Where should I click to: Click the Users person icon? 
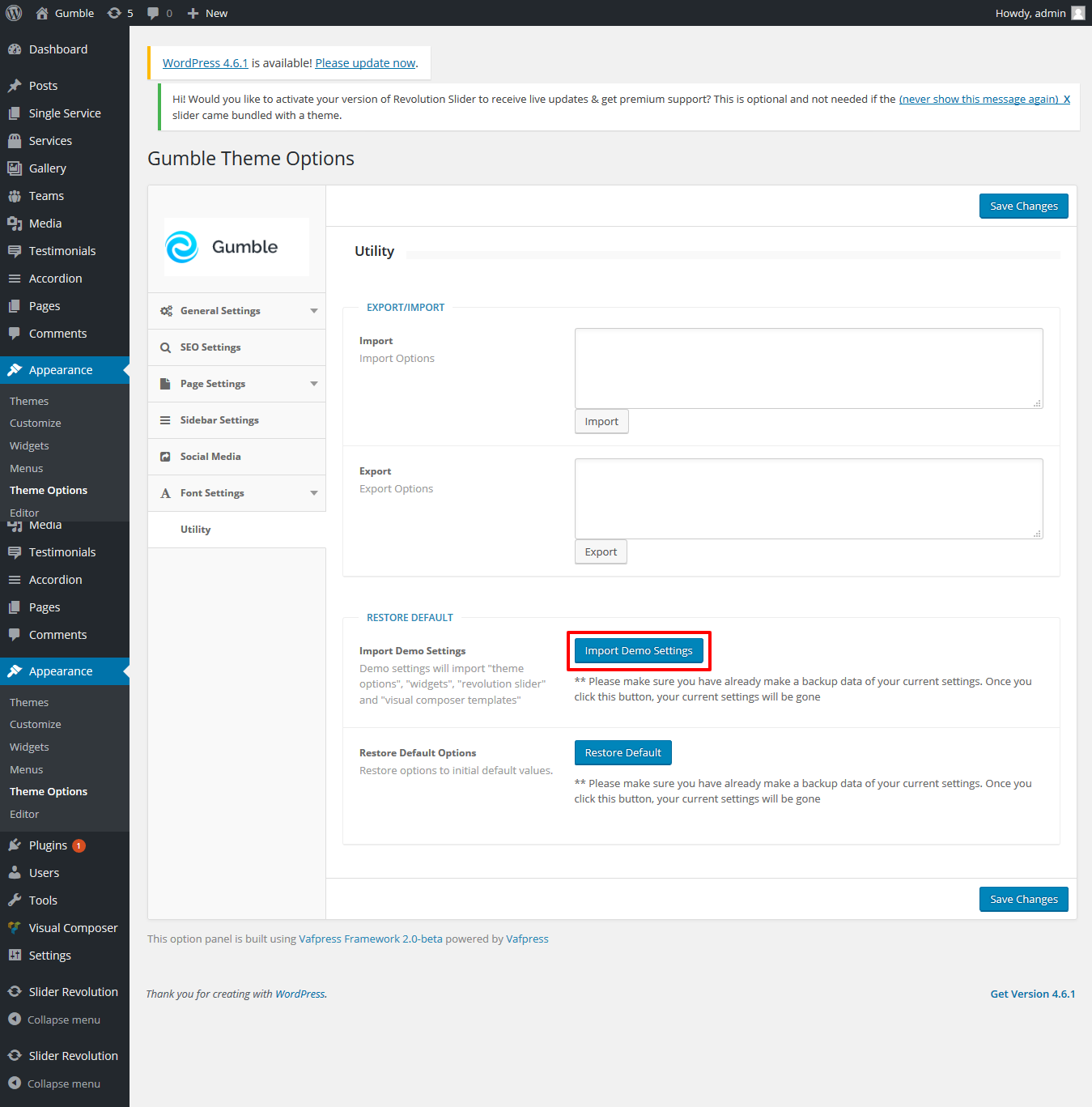click(x=15, y=873)
